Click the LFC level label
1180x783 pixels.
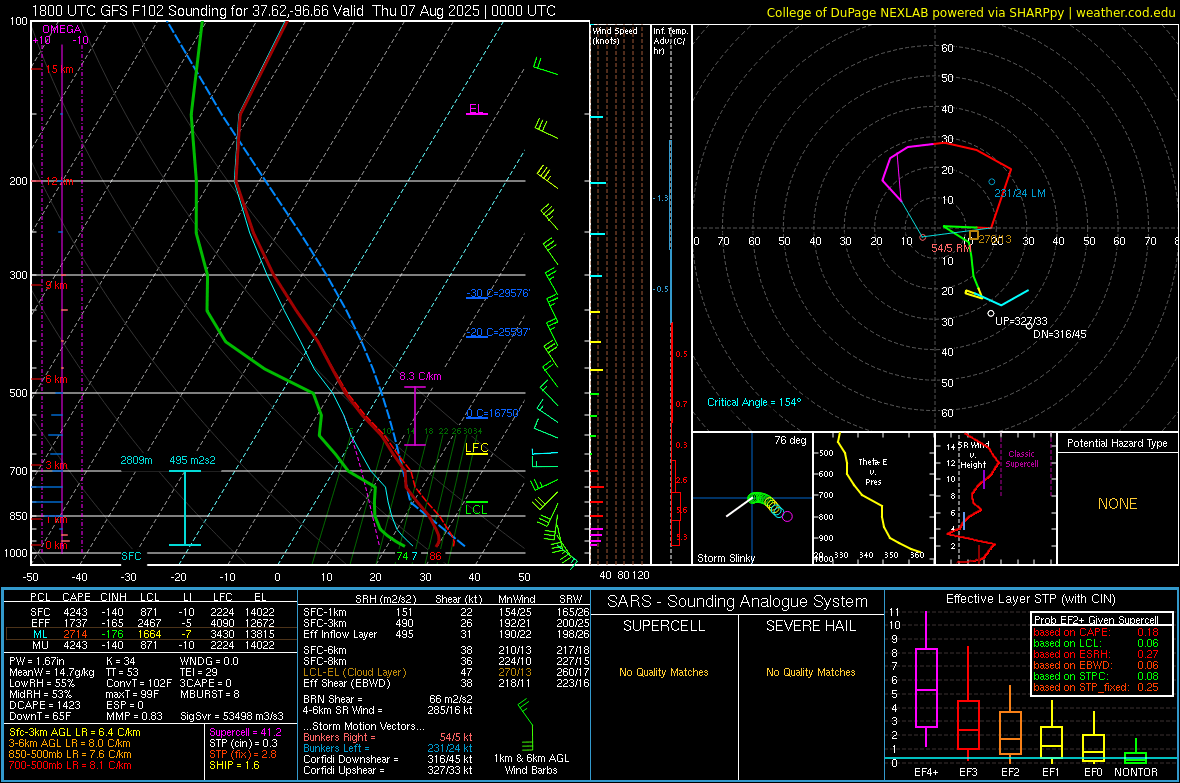(476, 448)
